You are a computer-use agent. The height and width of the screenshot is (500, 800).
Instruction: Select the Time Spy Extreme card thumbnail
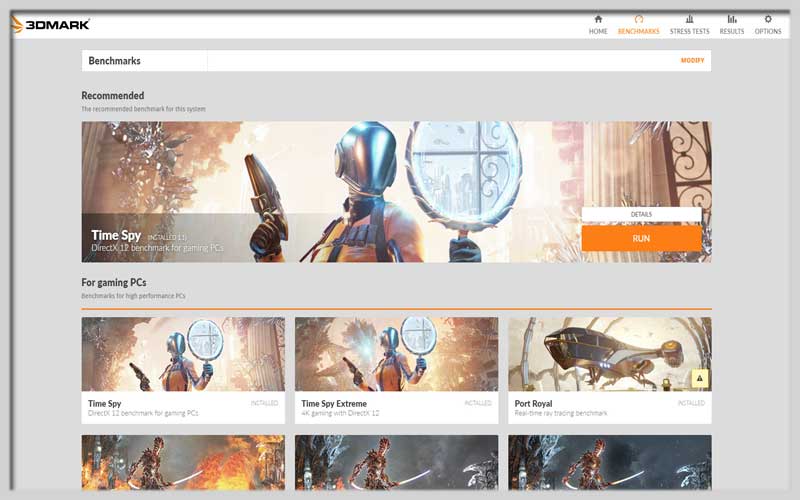(x=396, y=354)
